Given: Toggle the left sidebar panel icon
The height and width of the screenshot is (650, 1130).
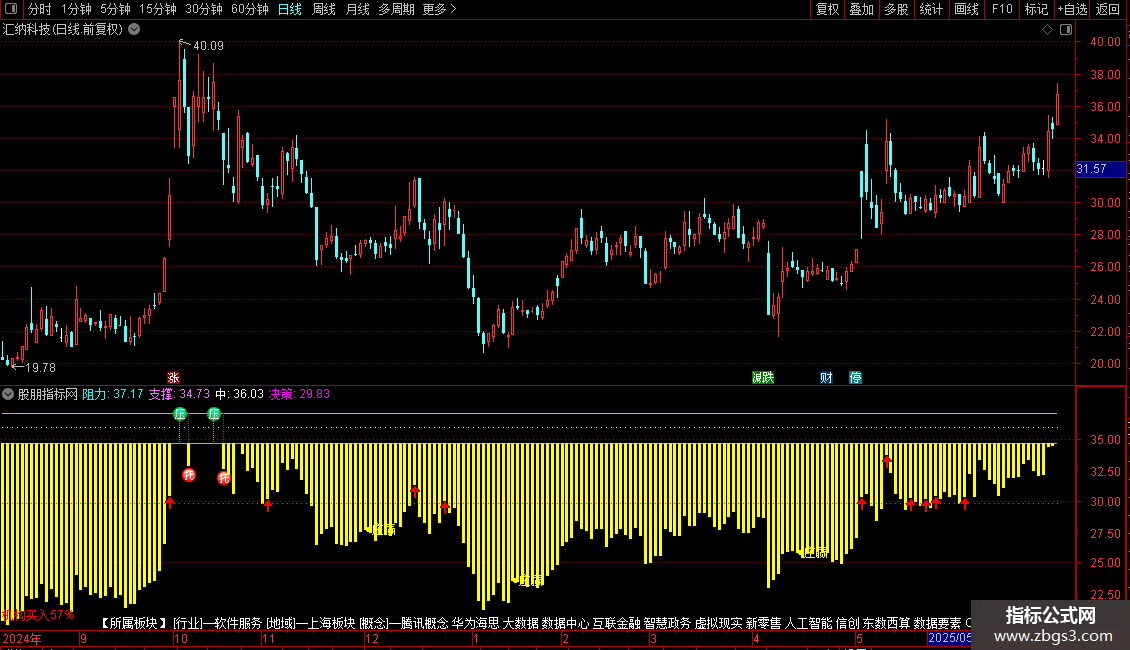Looking at the screenshot, I should point(11,9).
